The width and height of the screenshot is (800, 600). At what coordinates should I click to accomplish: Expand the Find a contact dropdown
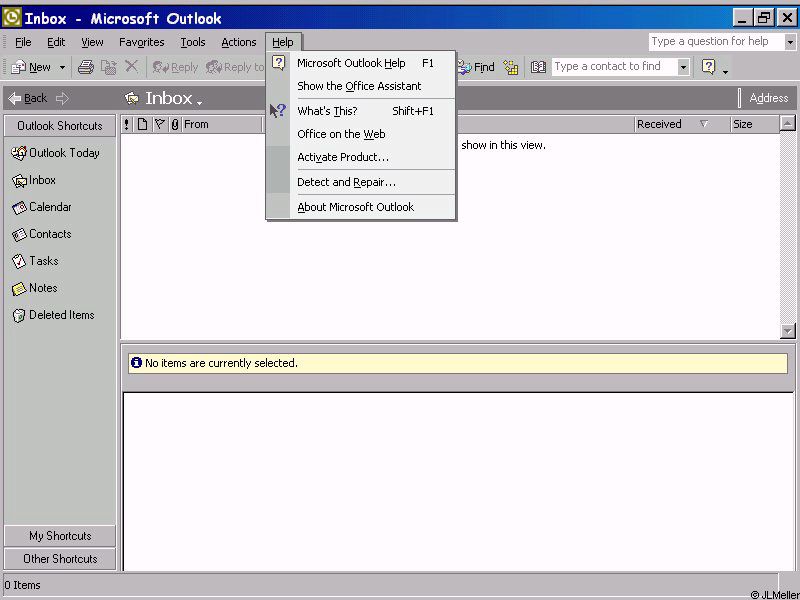point(683,67)
